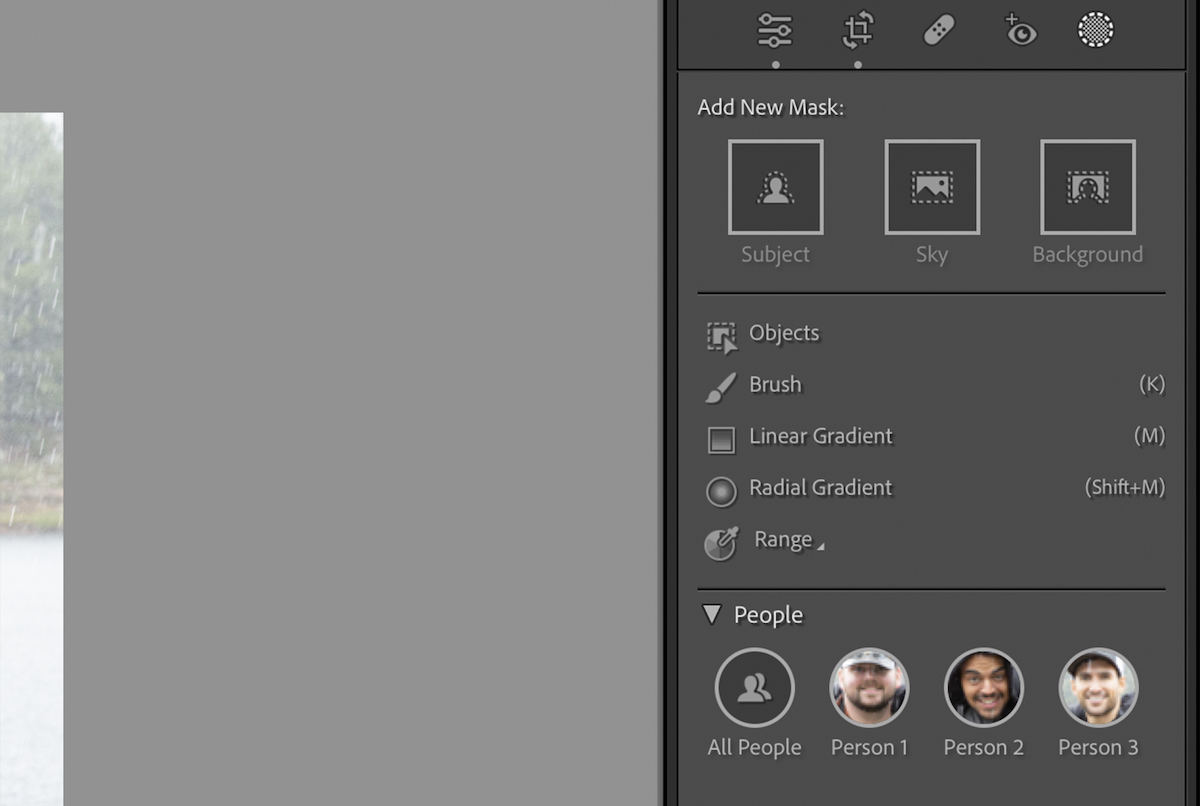Click the Sky mask label
Viewport: 1200px width, 806px height.
(932, 254)
